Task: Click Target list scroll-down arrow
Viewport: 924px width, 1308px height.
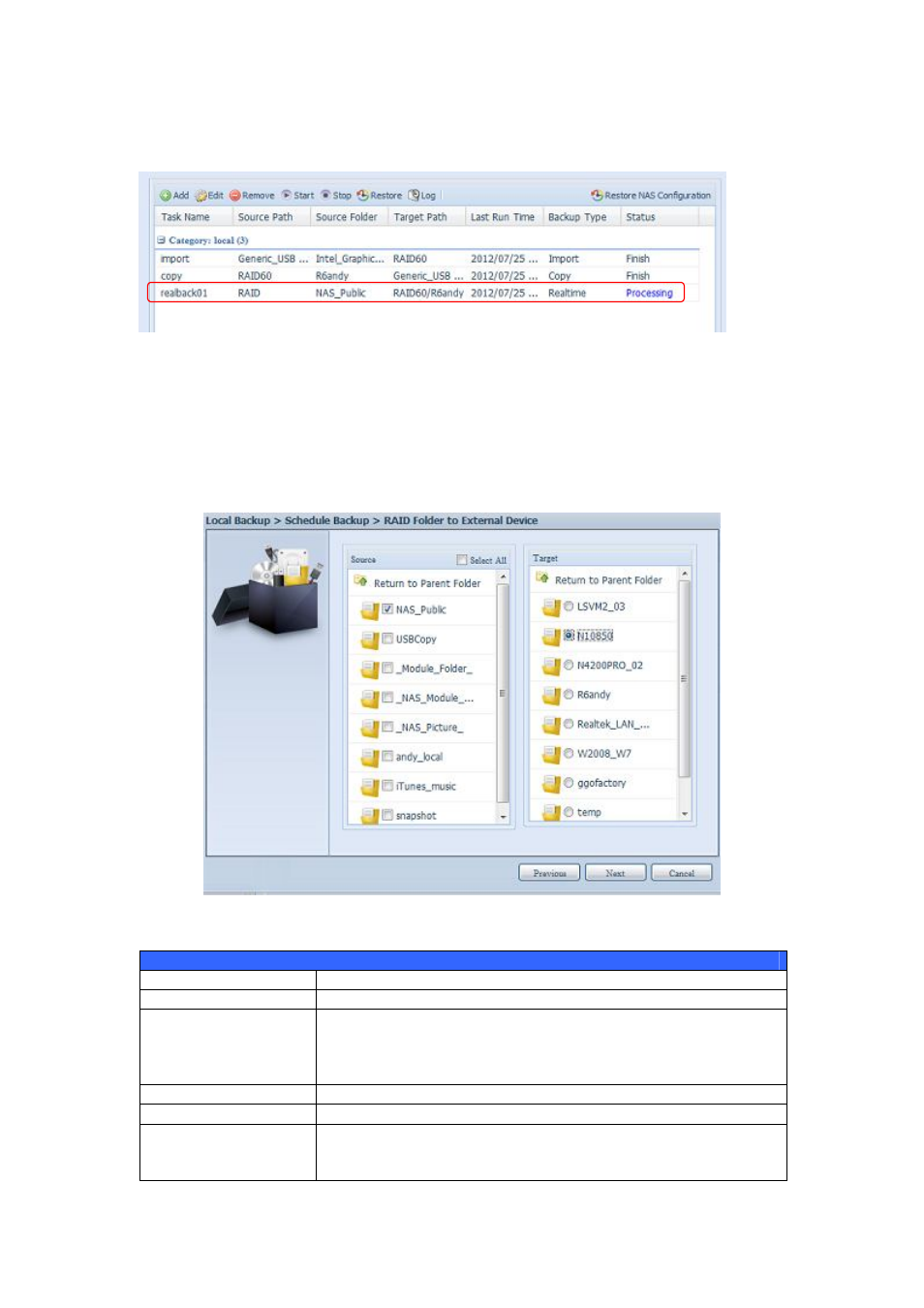Action: point(685,814)
